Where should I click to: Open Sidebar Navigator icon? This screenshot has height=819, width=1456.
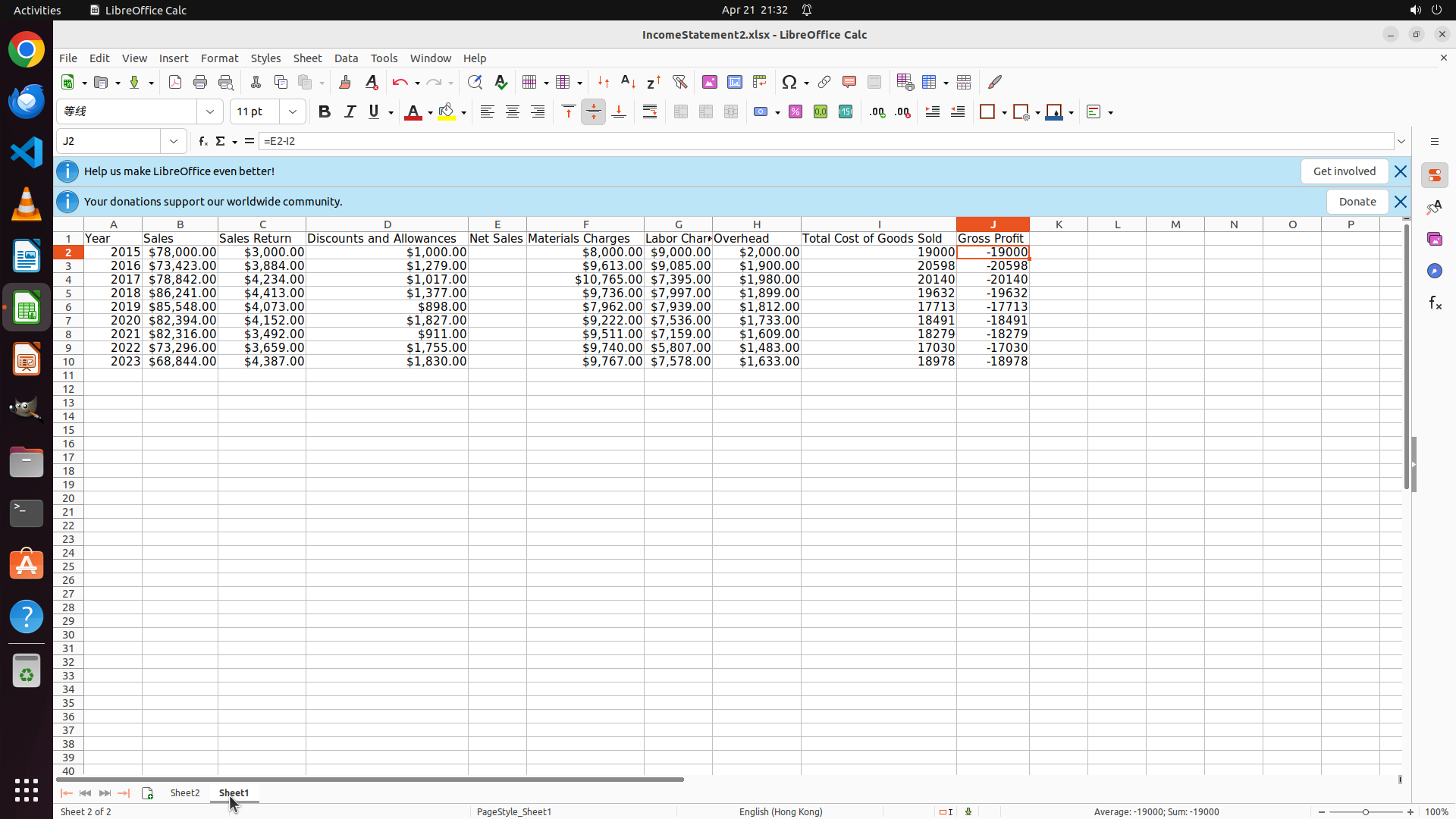point(1434,271)
